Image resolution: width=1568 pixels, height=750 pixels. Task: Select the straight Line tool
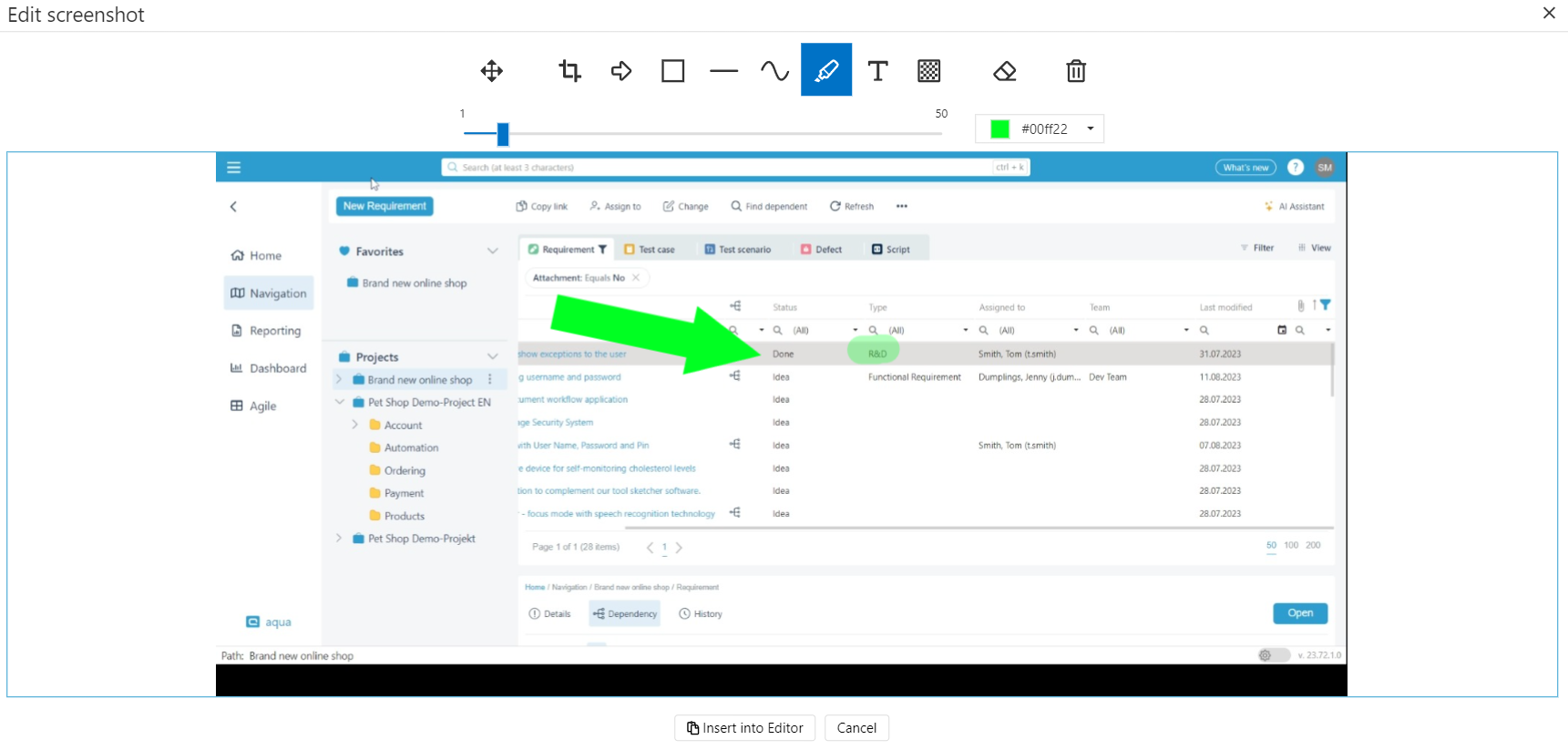tap(723, 71)
